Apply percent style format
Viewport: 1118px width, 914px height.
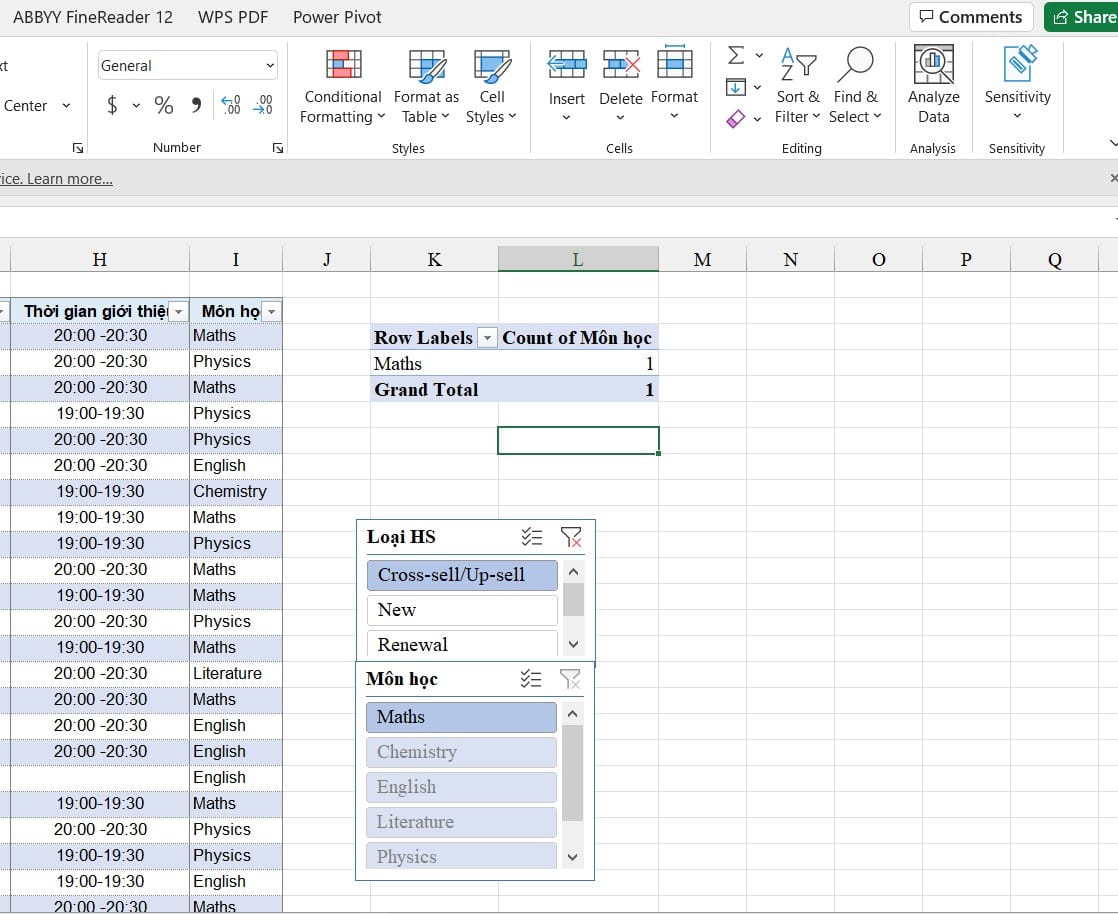[164, 106]
